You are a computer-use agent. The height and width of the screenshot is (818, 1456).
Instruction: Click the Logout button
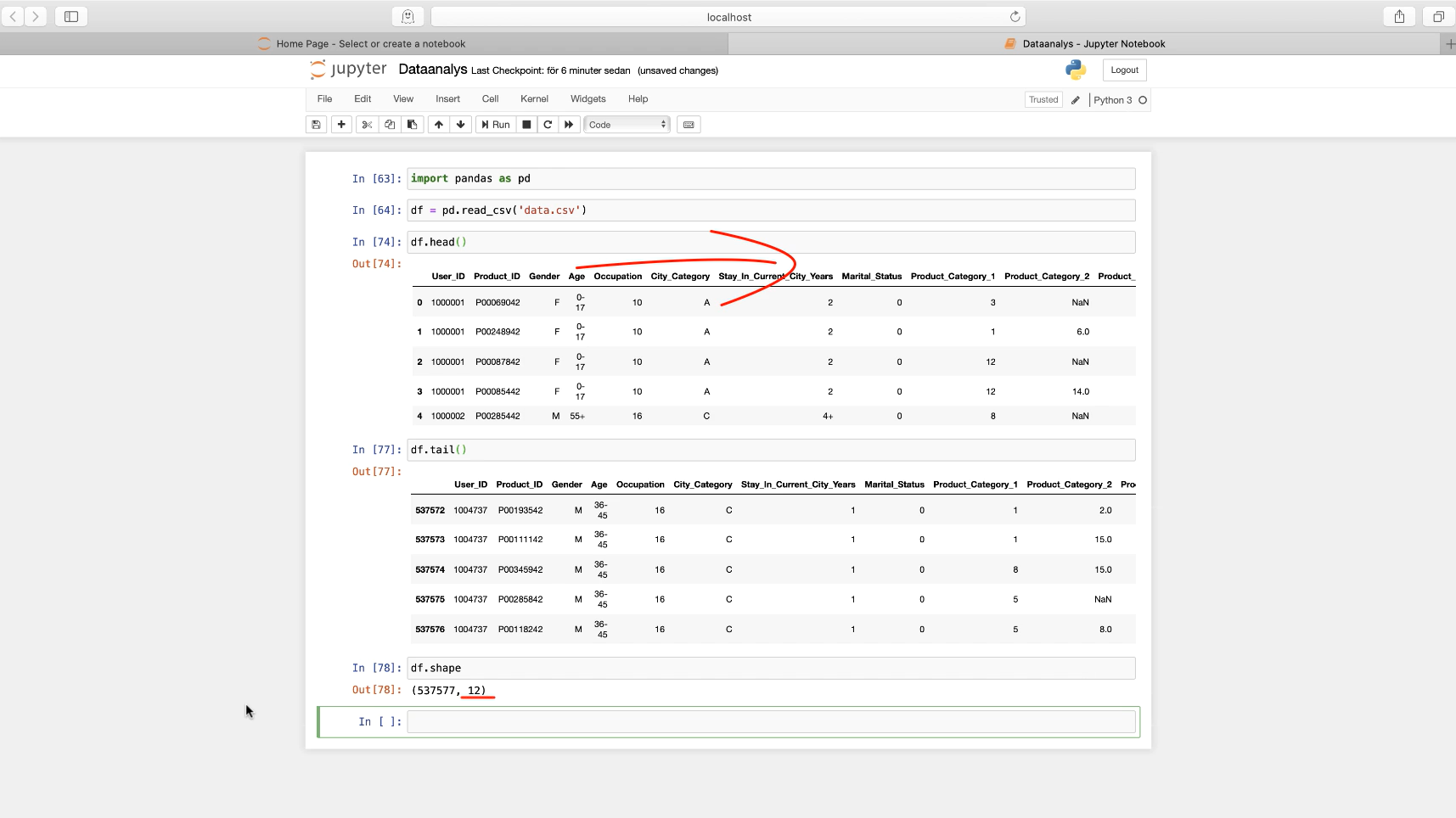point(1122,70)
